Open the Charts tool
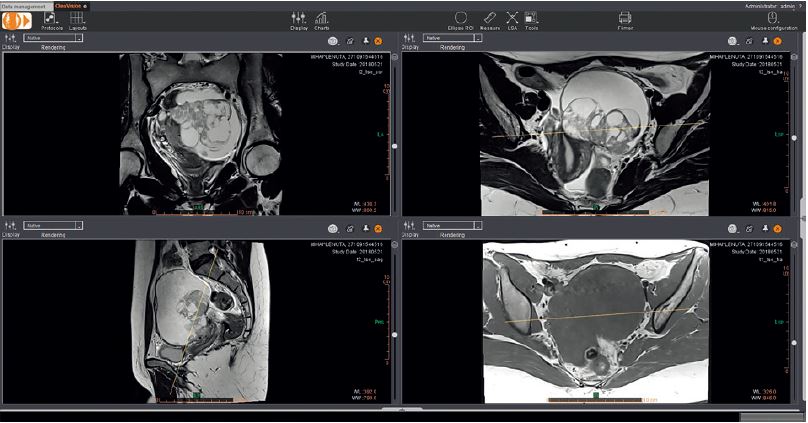 [322, 19]
